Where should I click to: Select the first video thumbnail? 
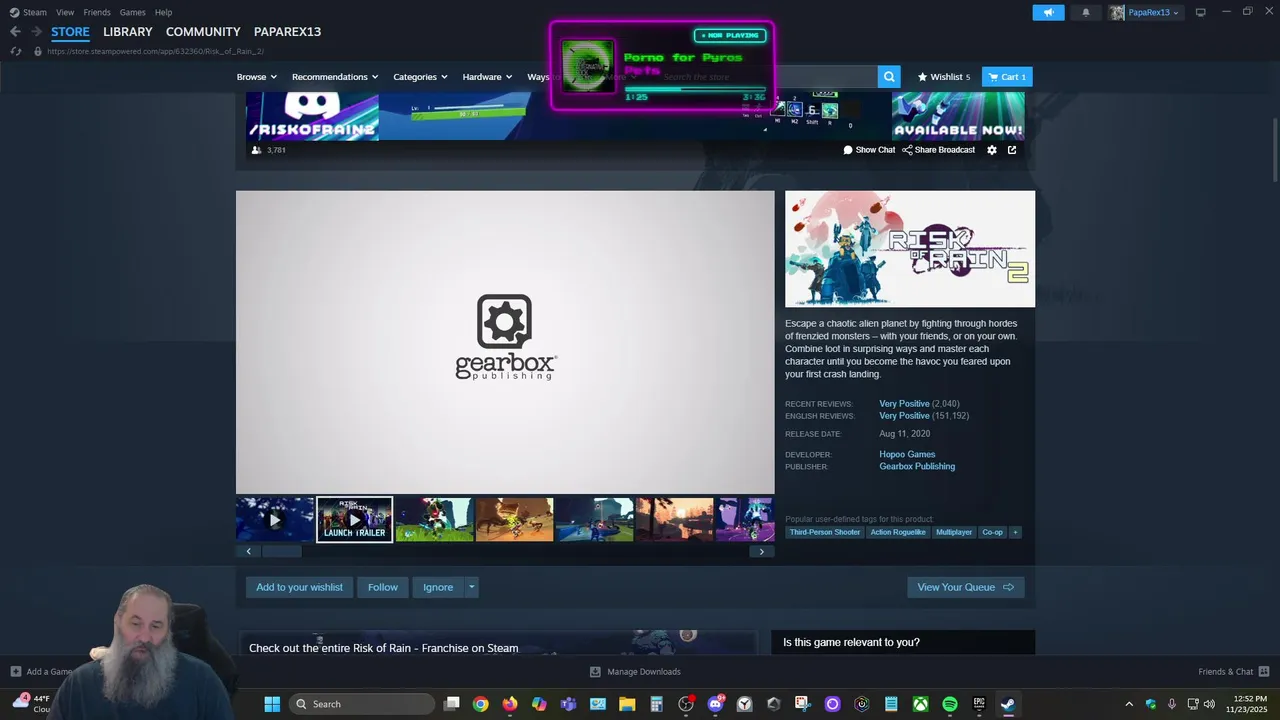[x=275, y=519]
